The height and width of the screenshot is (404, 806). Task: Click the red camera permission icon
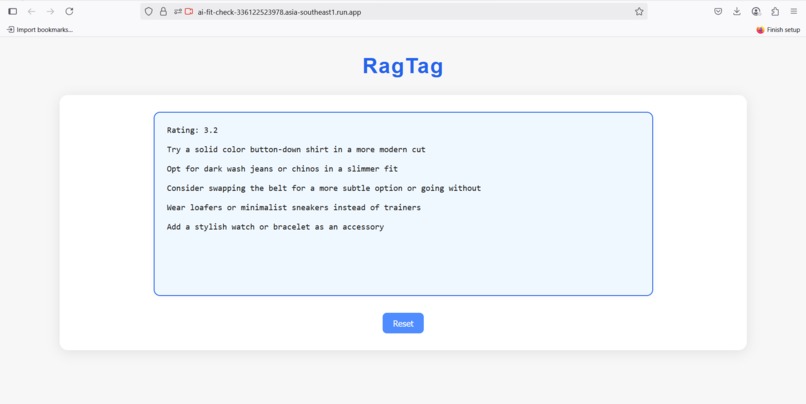189,11
